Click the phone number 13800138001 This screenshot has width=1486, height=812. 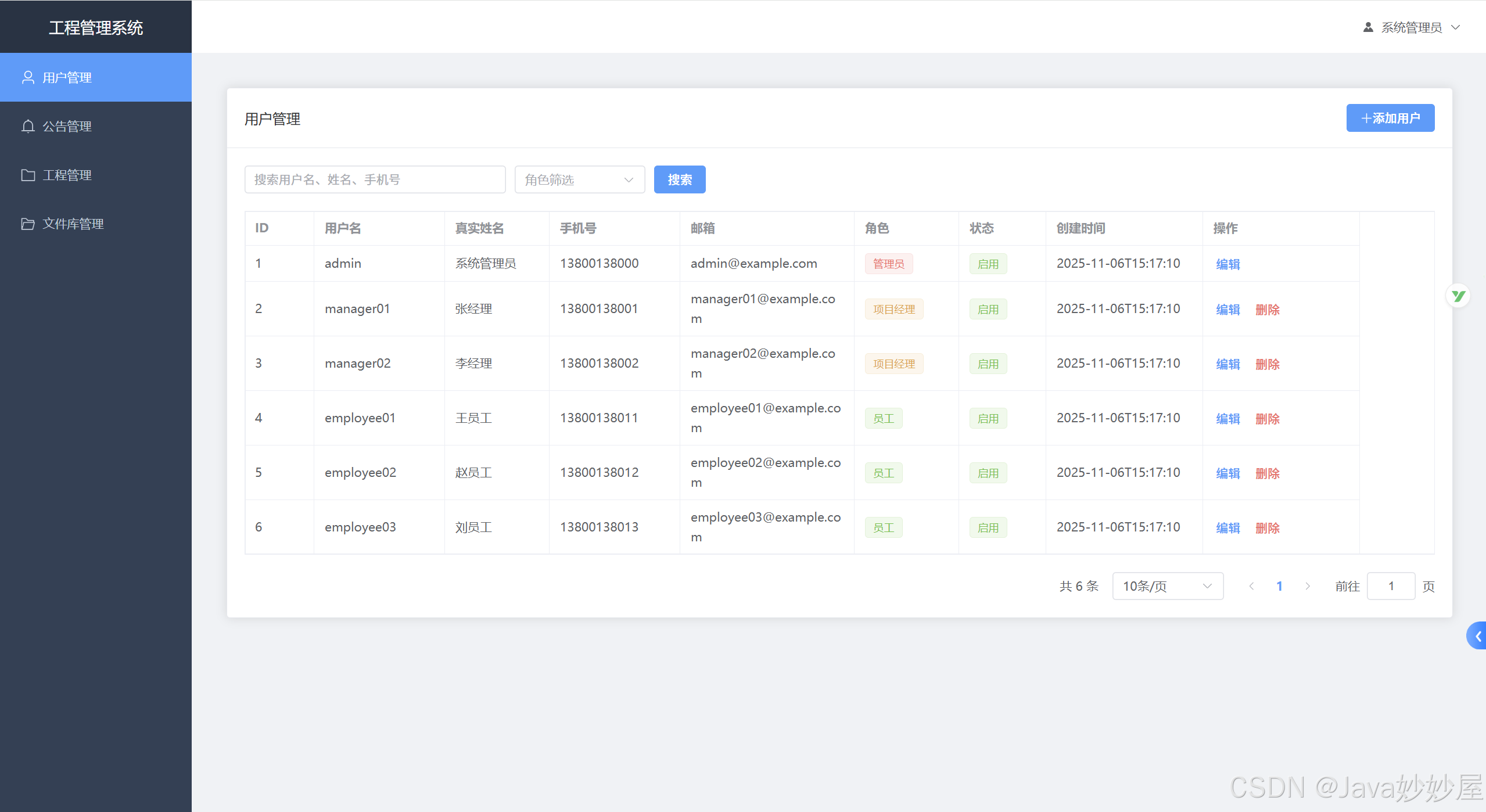point(599,308)
